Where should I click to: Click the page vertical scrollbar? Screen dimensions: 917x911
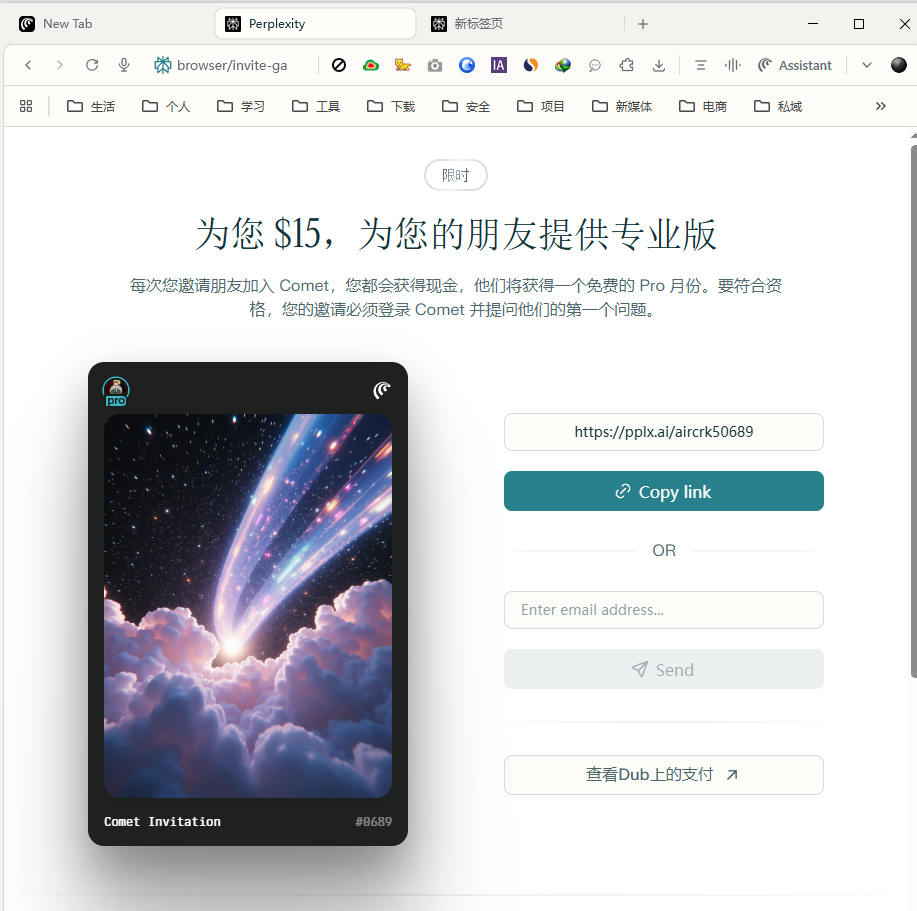click(x=913, y=409)
